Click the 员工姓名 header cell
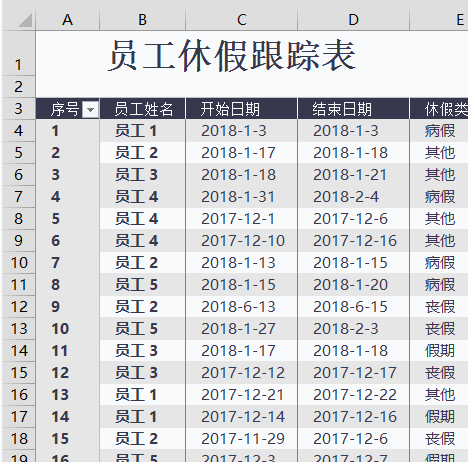Screen dimensions: 468x462 tap(143, 109)
